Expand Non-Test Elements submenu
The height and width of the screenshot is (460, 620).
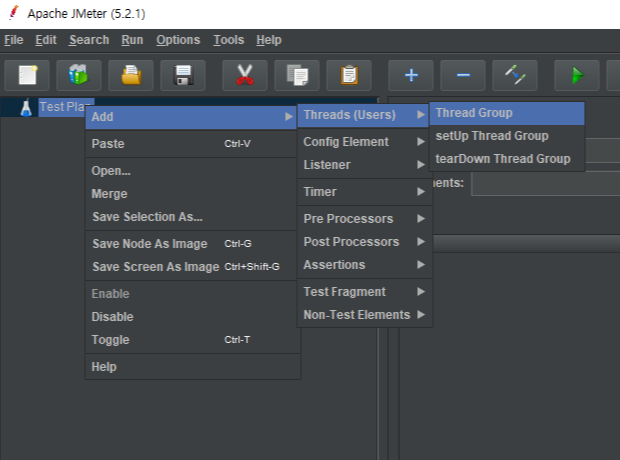[365, 315]
